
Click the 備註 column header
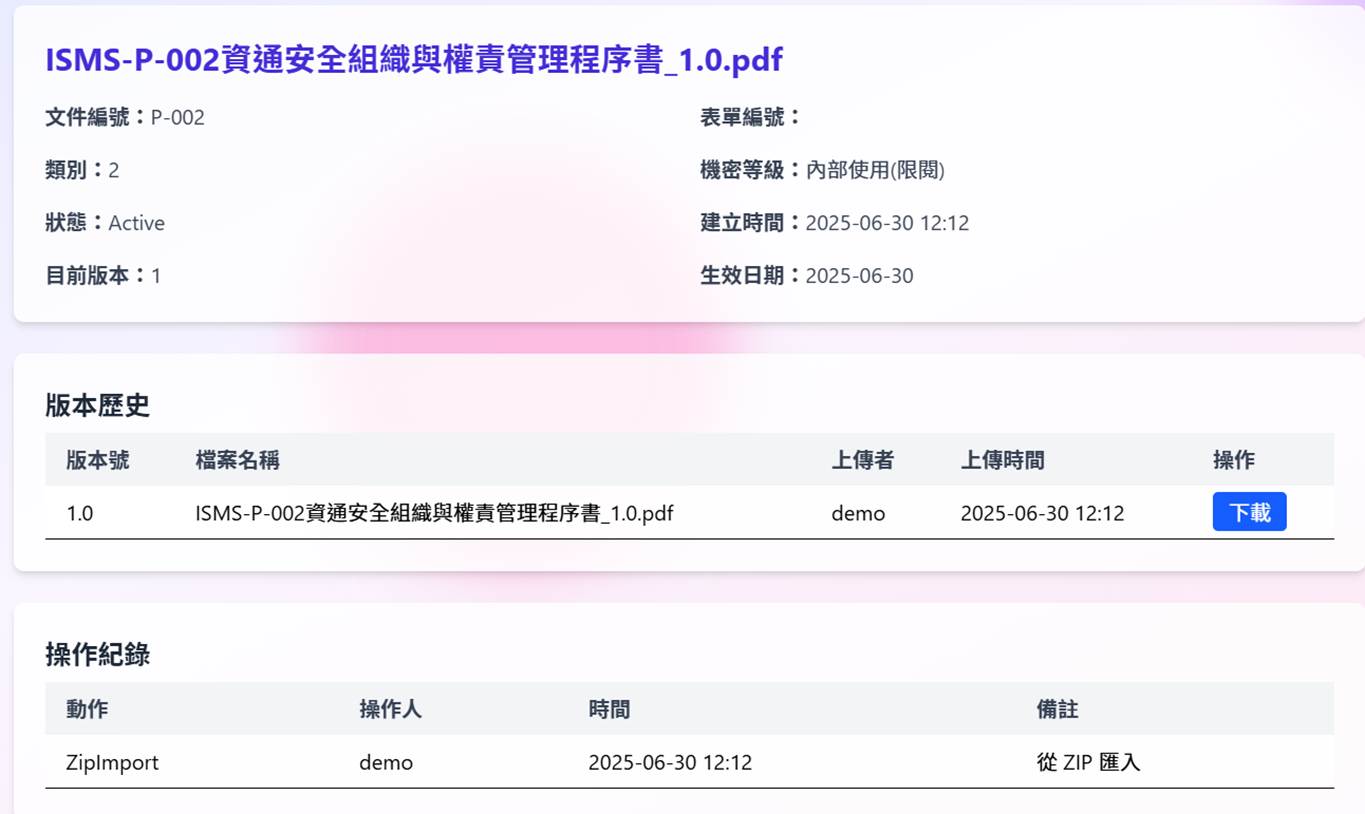1057,710
